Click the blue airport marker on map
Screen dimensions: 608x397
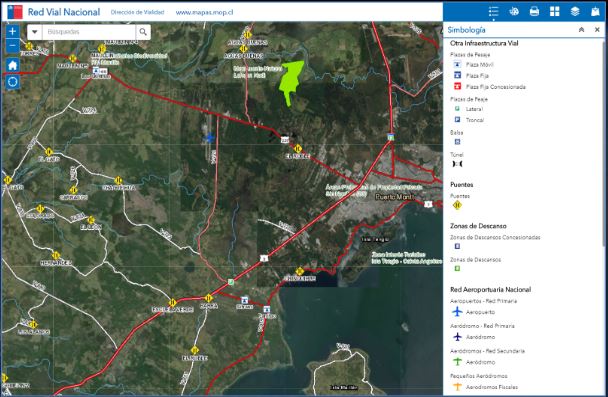[x=209, y=138]
